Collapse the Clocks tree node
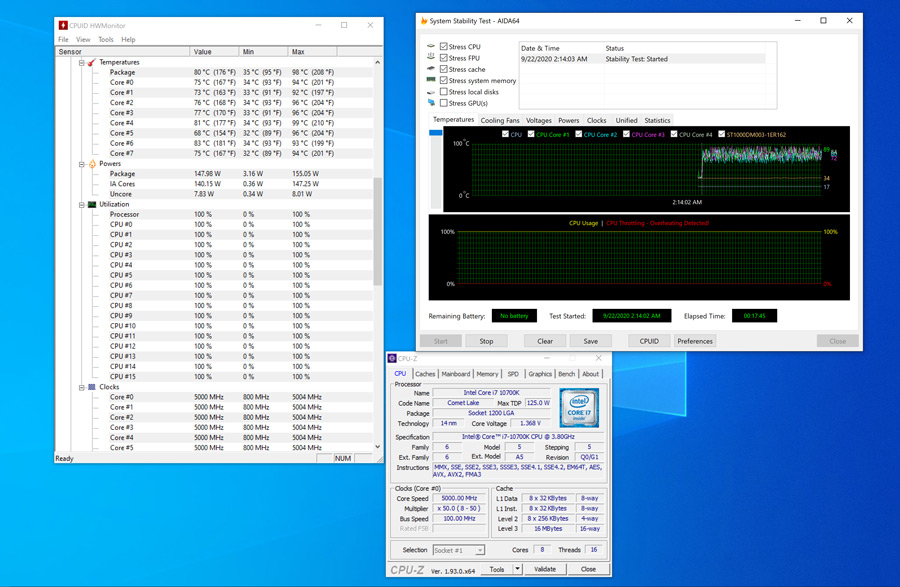 click(x=82, y=387)
